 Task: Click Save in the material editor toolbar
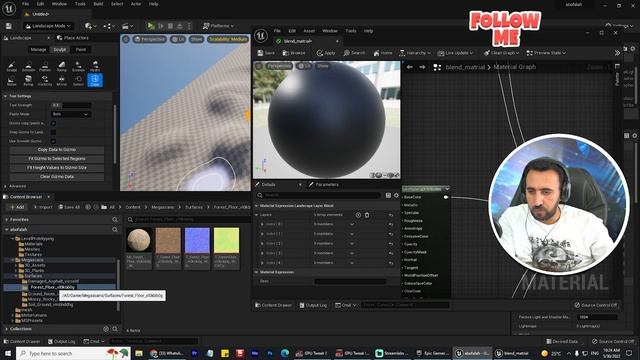[x=266, y=53]
